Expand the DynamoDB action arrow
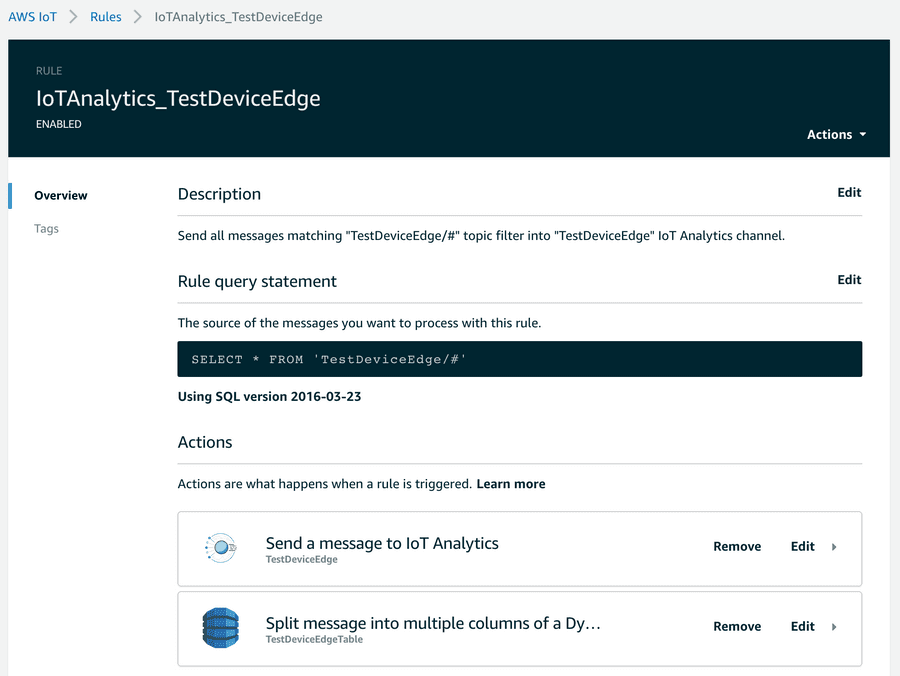The image size is (900, 676). coord(835,627)
